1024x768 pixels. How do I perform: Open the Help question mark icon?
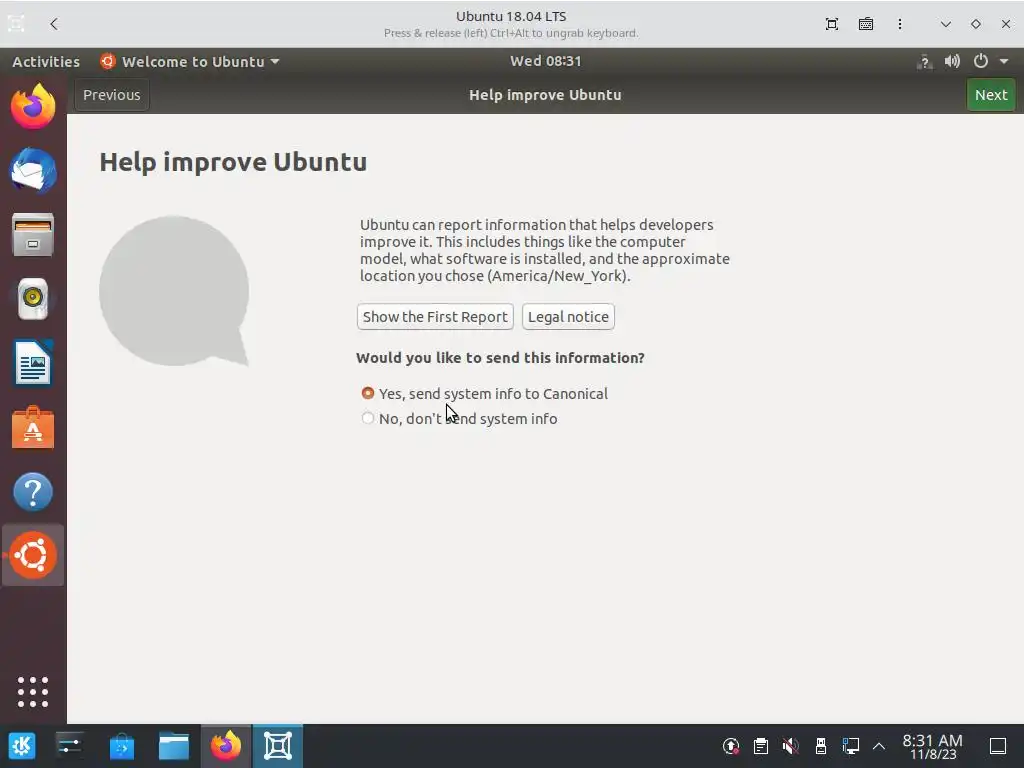pyautogui.click(x=33, y=491)
